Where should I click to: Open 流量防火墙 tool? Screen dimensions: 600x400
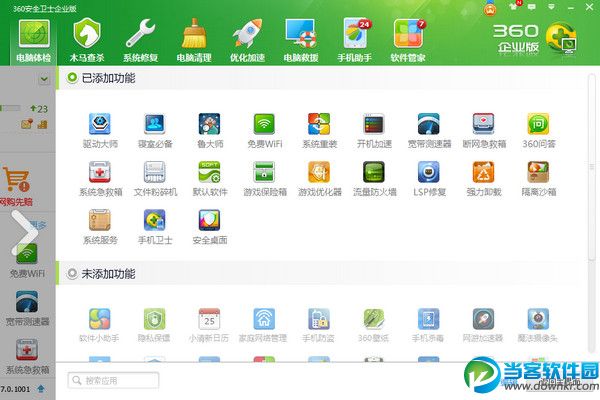pyautogui.click(x=374, y=179)
